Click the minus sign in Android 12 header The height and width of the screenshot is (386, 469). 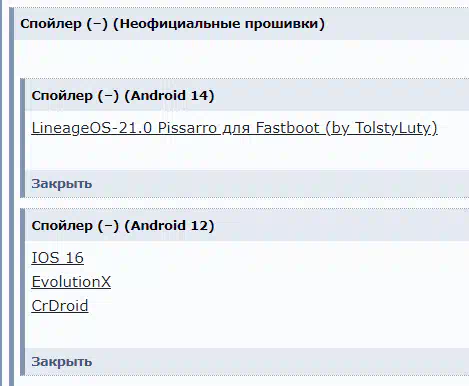click(108, 226)
